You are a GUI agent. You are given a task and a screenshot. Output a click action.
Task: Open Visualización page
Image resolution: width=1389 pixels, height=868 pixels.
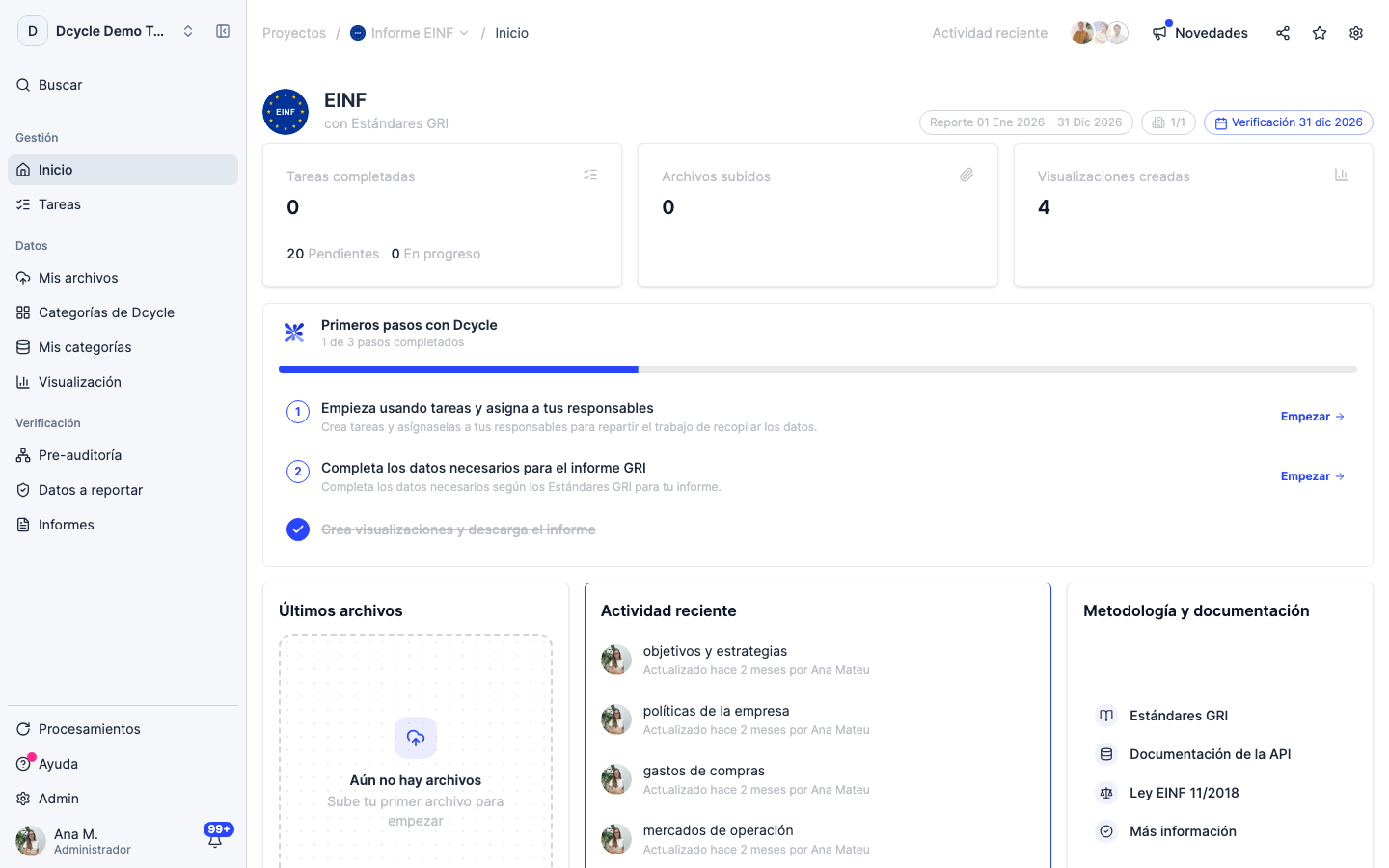pos(123,382)
